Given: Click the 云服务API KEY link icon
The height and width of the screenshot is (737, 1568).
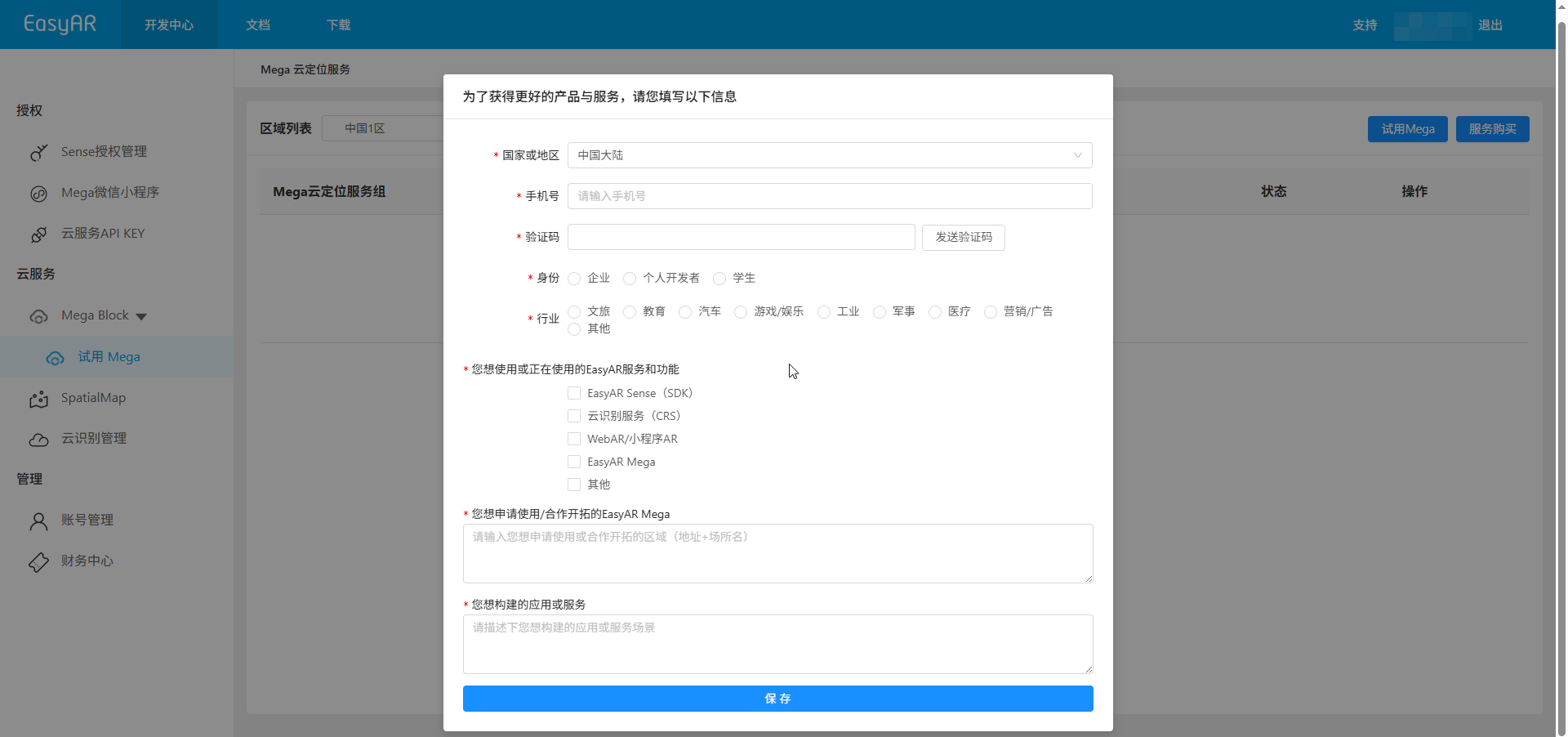Looking at the screenshot, I should pyautogui.click(x=38, y=234).
